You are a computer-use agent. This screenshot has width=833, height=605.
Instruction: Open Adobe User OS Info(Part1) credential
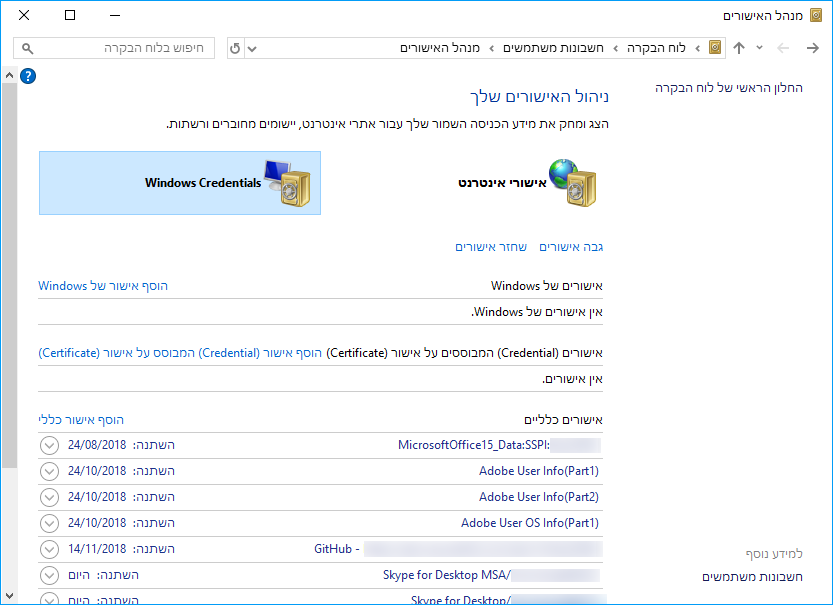coord(530,523)
